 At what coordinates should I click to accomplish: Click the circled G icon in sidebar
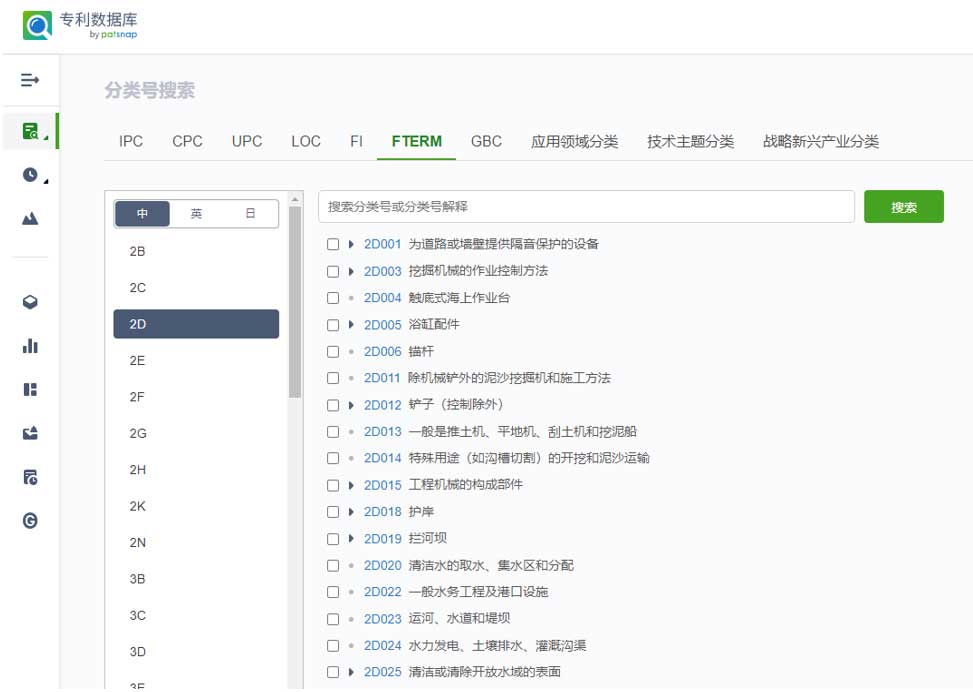pyautogui.click(x=30, y=520)
